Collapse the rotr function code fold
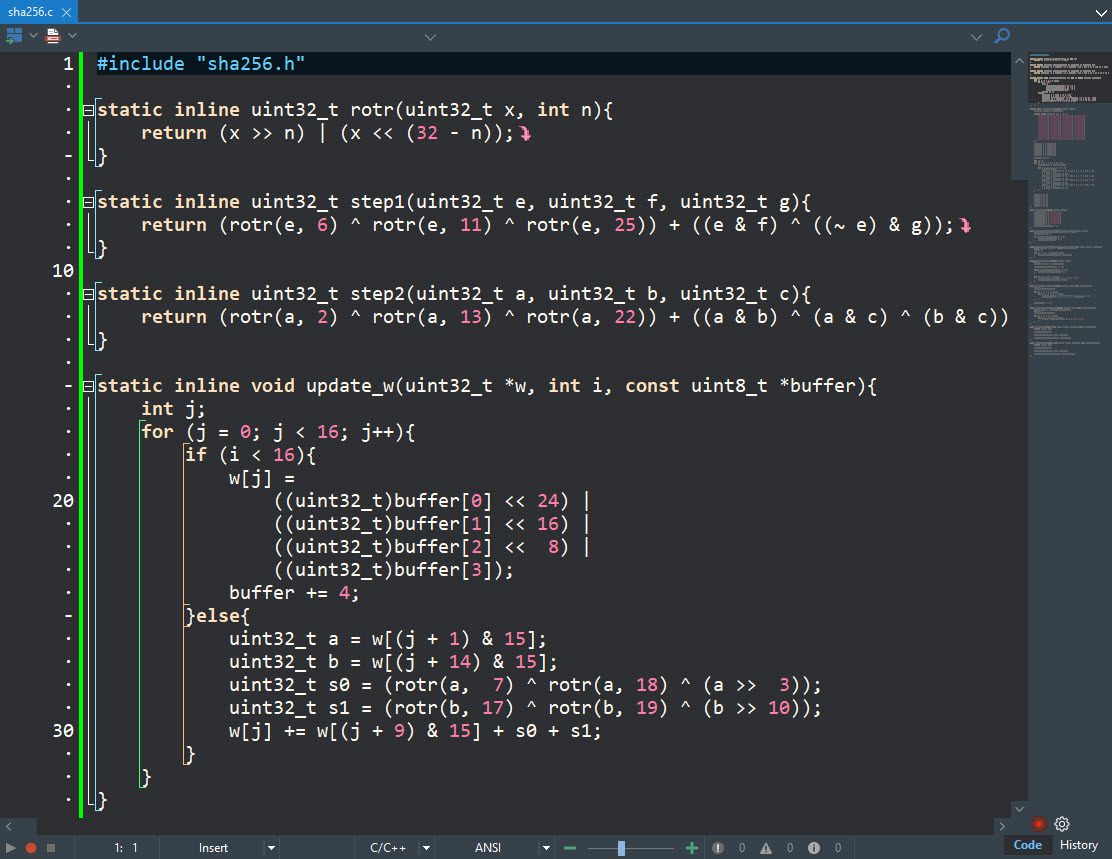This screenshot has height=859, width=1112. pos(87,109)
